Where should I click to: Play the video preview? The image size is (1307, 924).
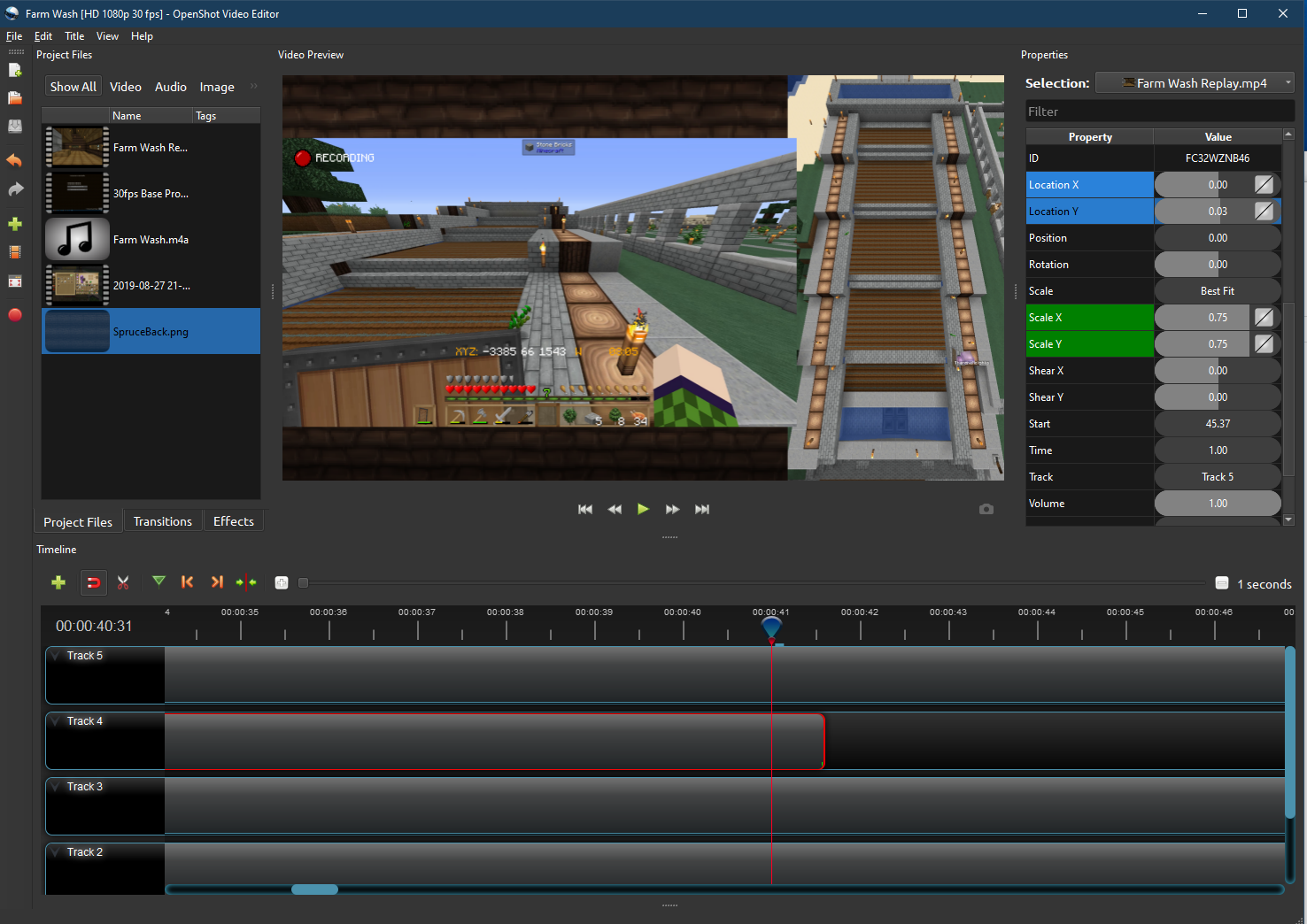coord(643,509)
